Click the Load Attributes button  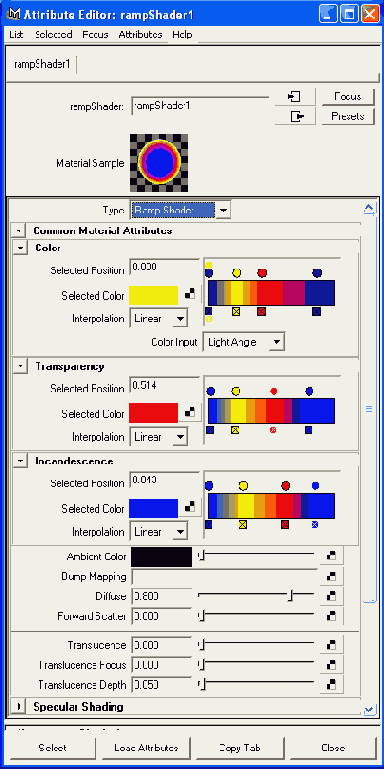click(146, 748)
